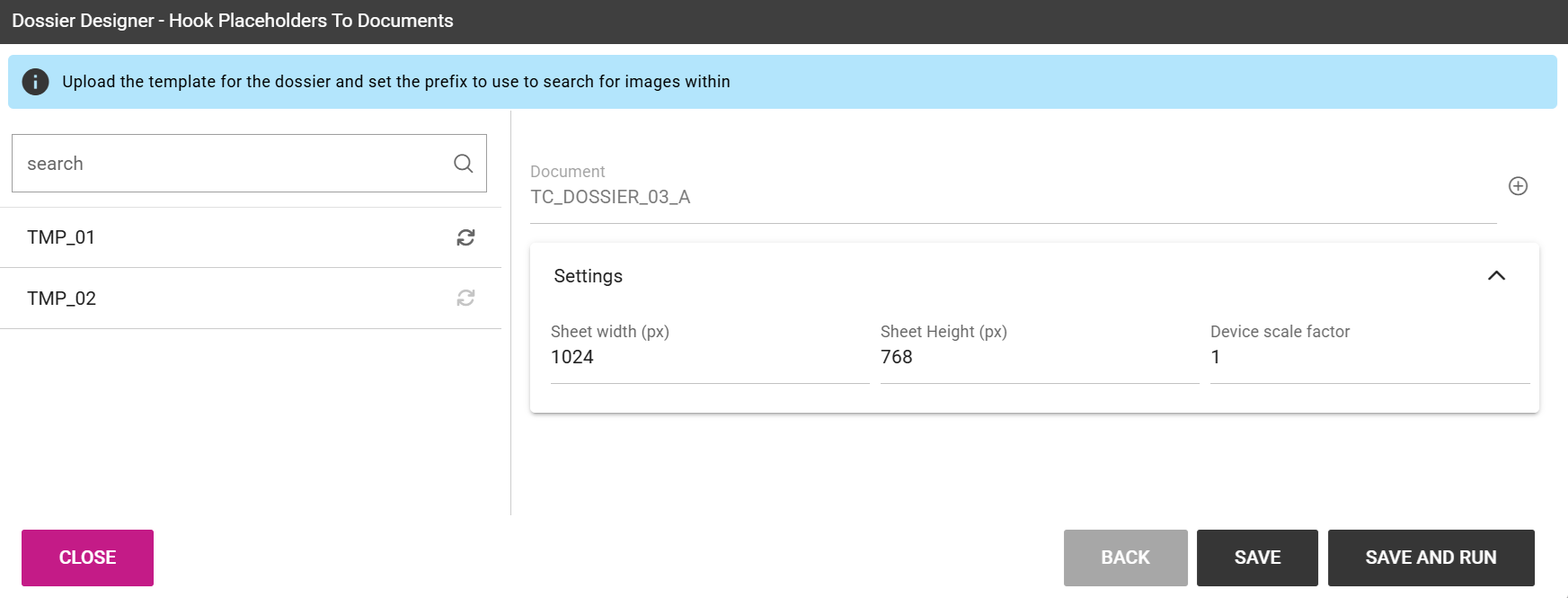Click the Settings panel header
This screenshot has height=598, width=1568.
(1034, 276)
